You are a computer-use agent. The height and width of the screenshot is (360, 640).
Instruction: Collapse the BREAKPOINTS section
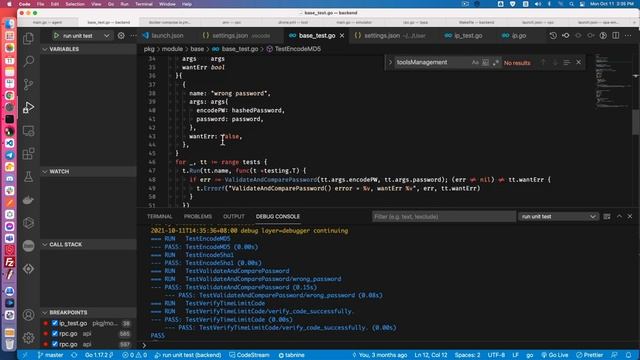point(88,312)
